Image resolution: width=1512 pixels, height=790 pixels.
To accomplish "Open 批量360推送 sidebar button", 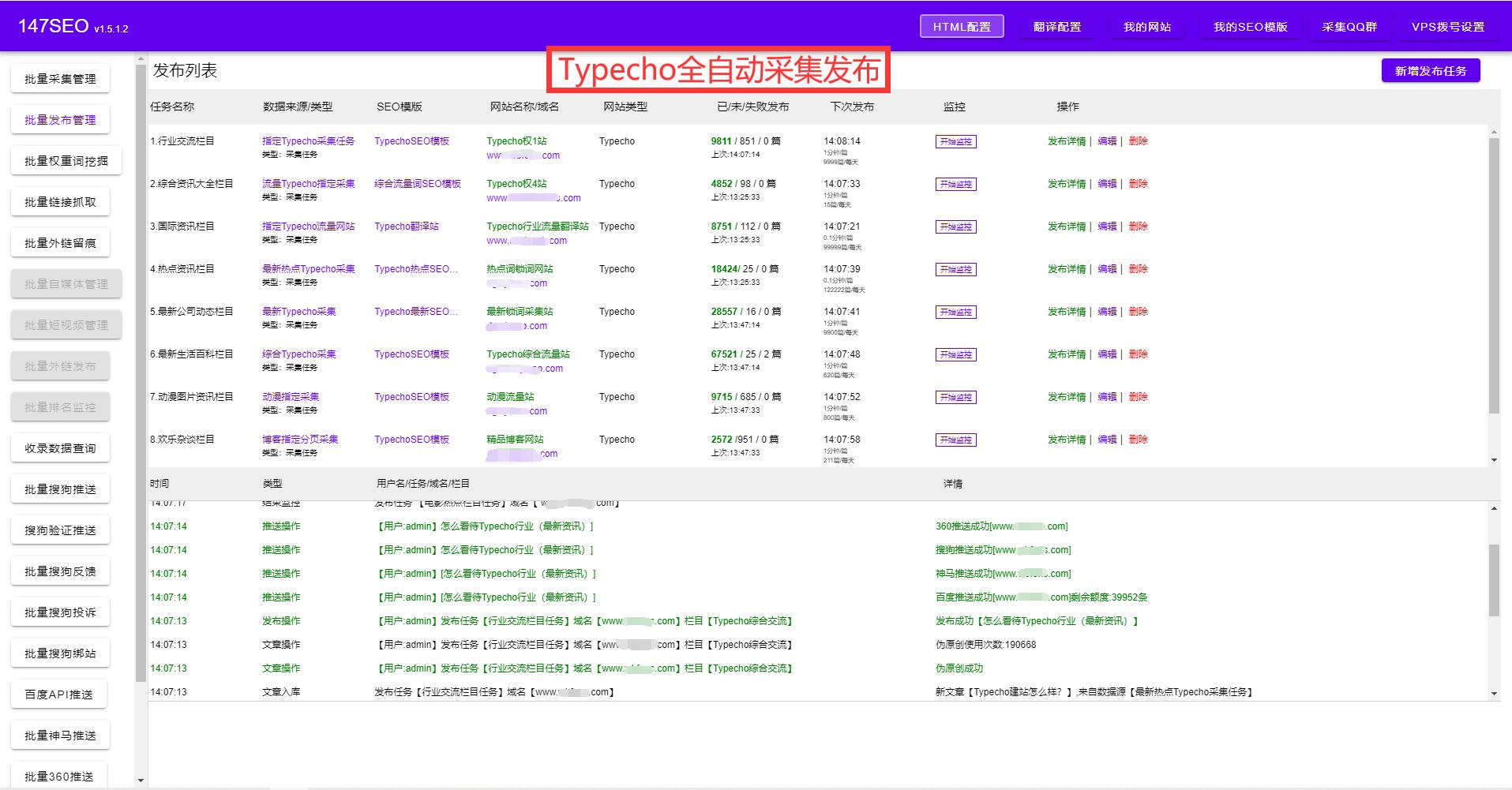I will (x=58, y=777).
